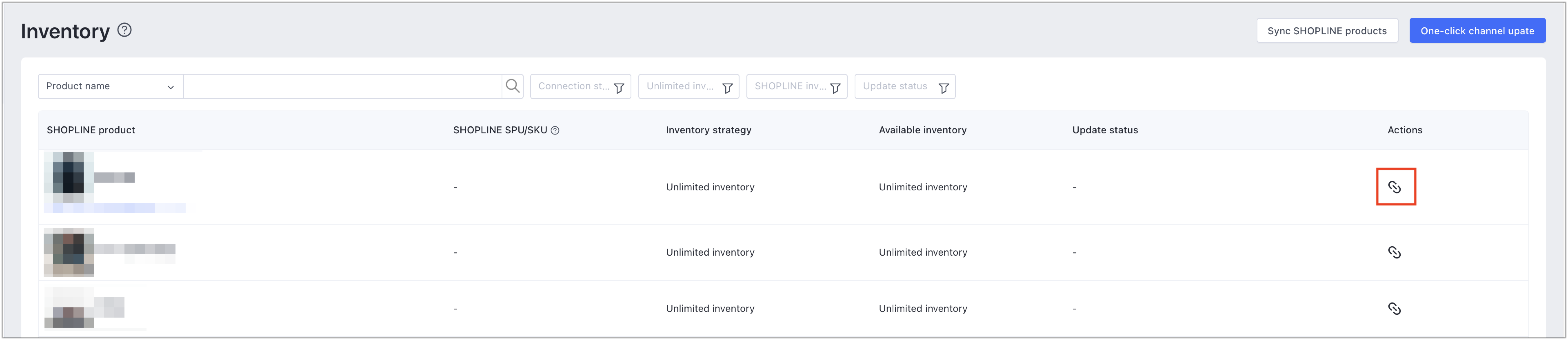Click the help icon beside Inventory title
This screenshot has height=340, width=1568.
point(124,30)
